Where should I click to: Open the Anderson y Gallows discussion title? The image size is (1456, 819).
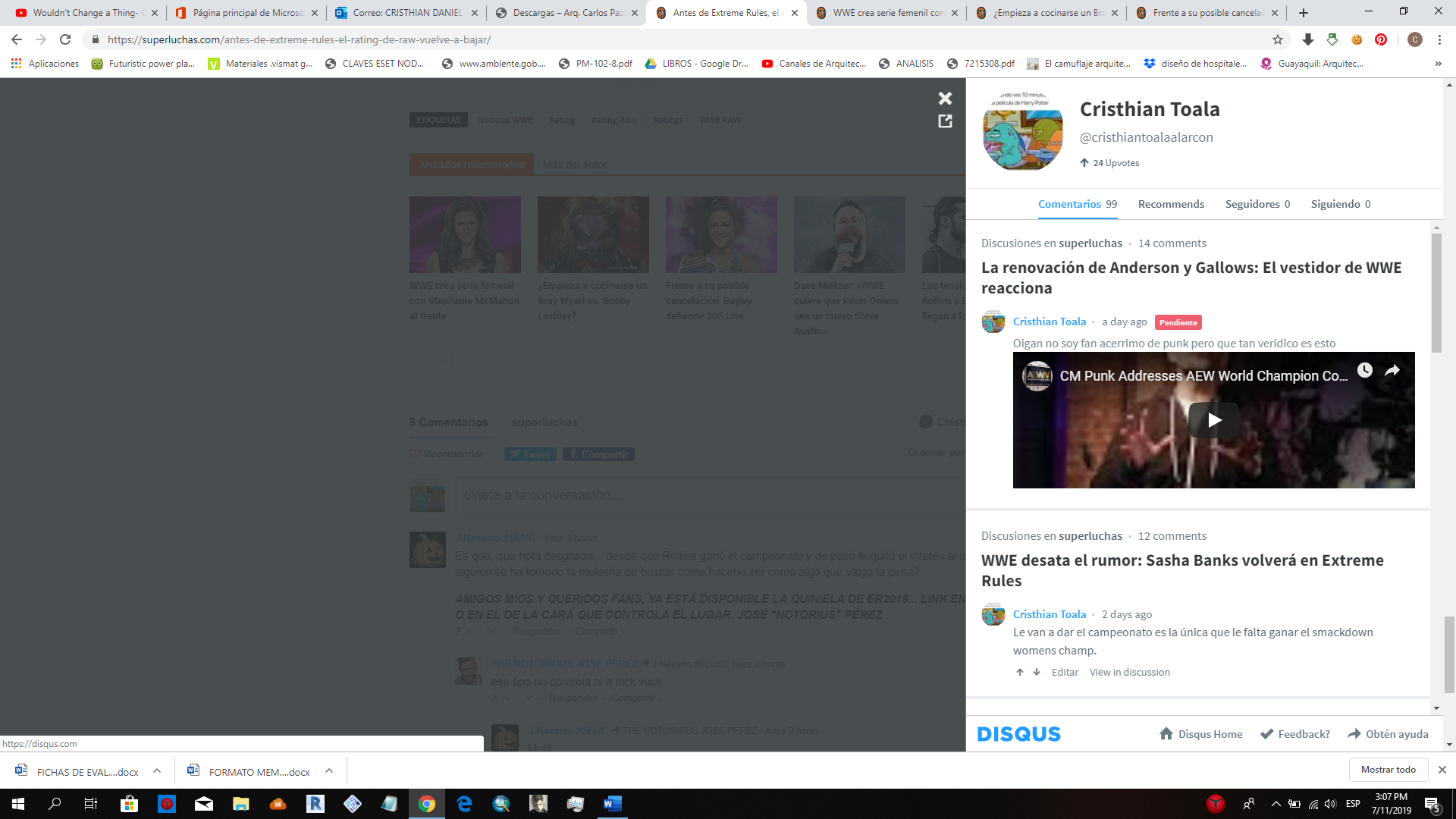[x=1191, y=278]
